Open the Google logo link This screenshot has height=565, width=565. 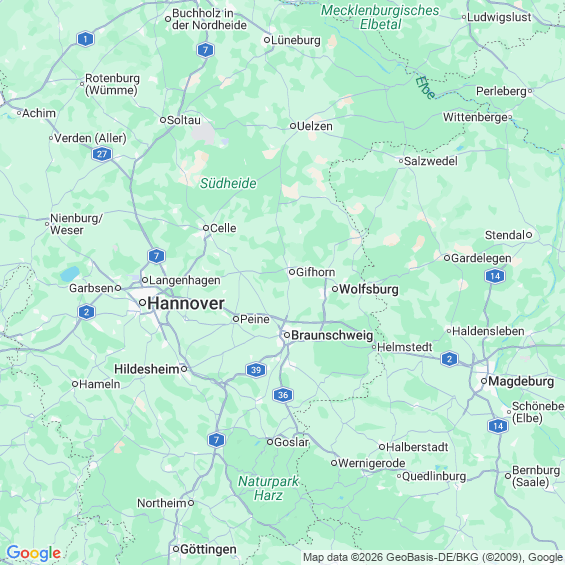click(34, 553)
